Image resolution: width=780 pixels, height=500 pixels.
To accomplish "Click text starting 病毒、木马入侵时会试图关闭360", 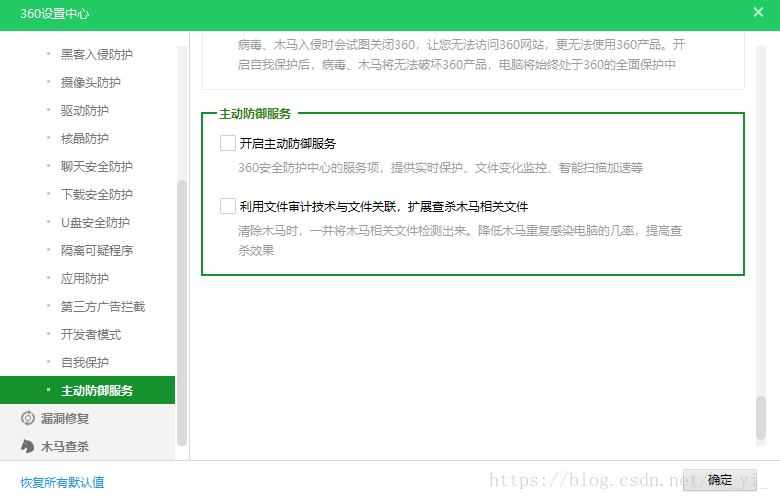I will [461, 54].
